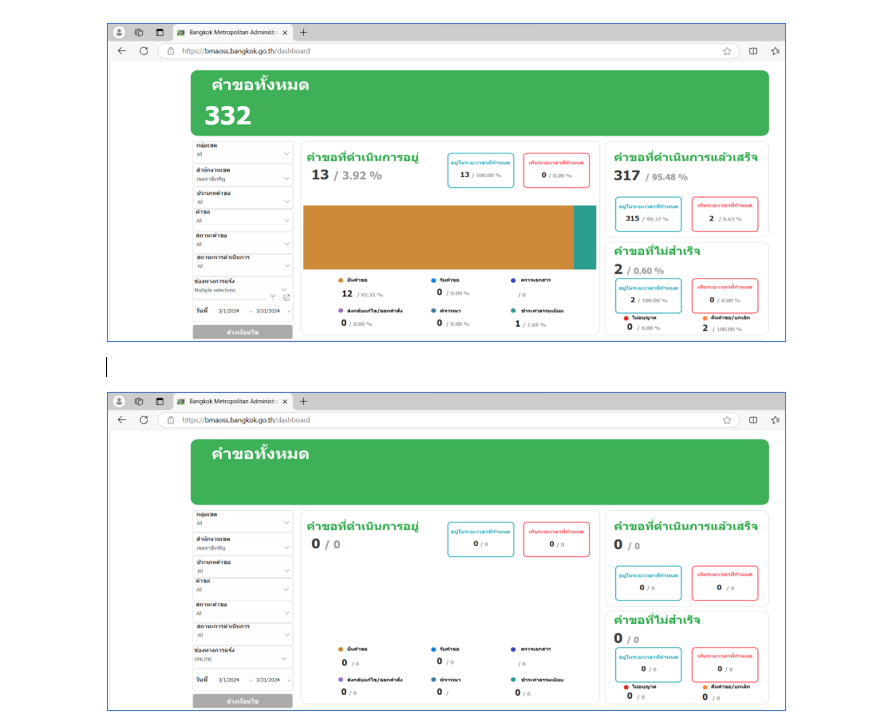The width and height of the screenshot is (888, 725).
Task: Click the new tab plus icon in the lower browser
Action: point(304,402)
